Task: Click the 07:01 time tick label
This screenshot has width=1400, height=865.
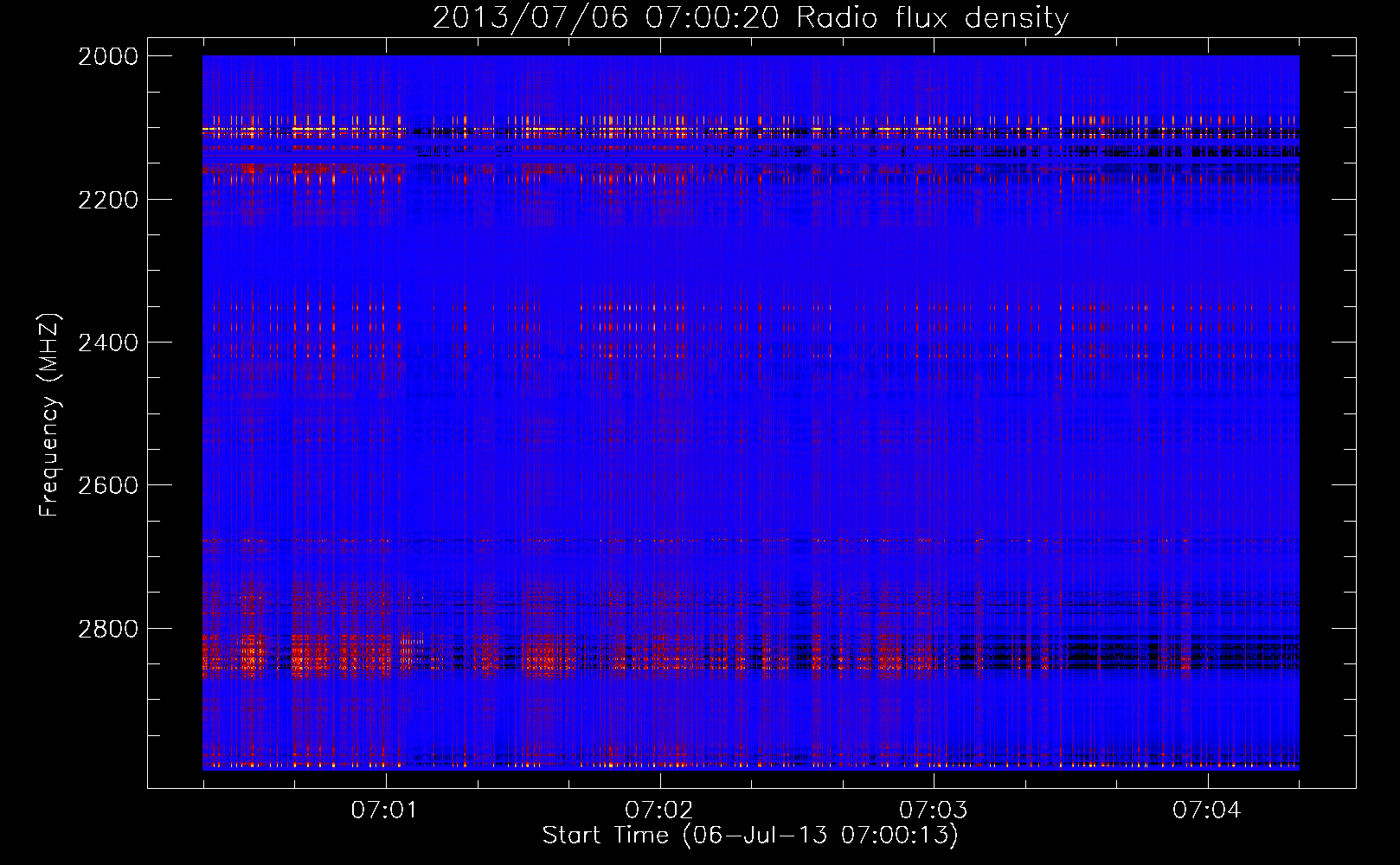Action: tap(385, 811)
